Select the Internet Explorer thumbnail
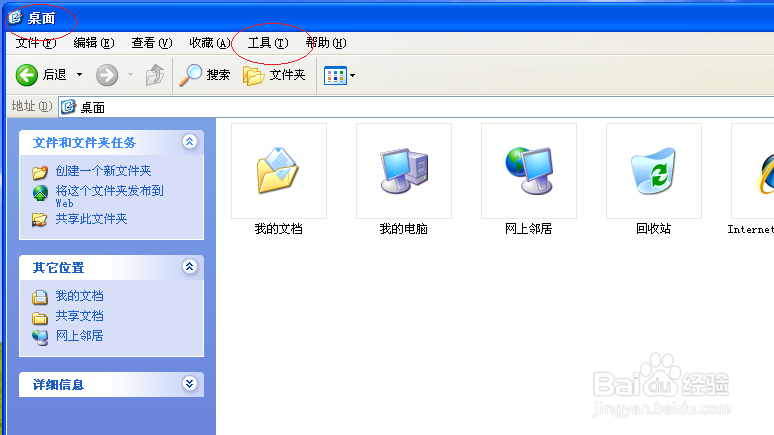Viewport: 774px width, 435px height. pos(753,171)
